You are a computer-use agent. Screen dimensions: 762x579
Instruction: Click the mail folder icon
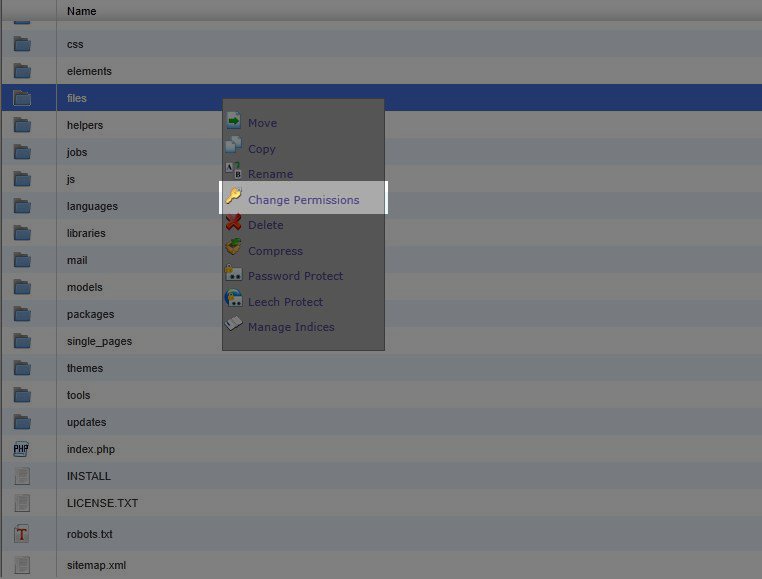click(22, 260)
